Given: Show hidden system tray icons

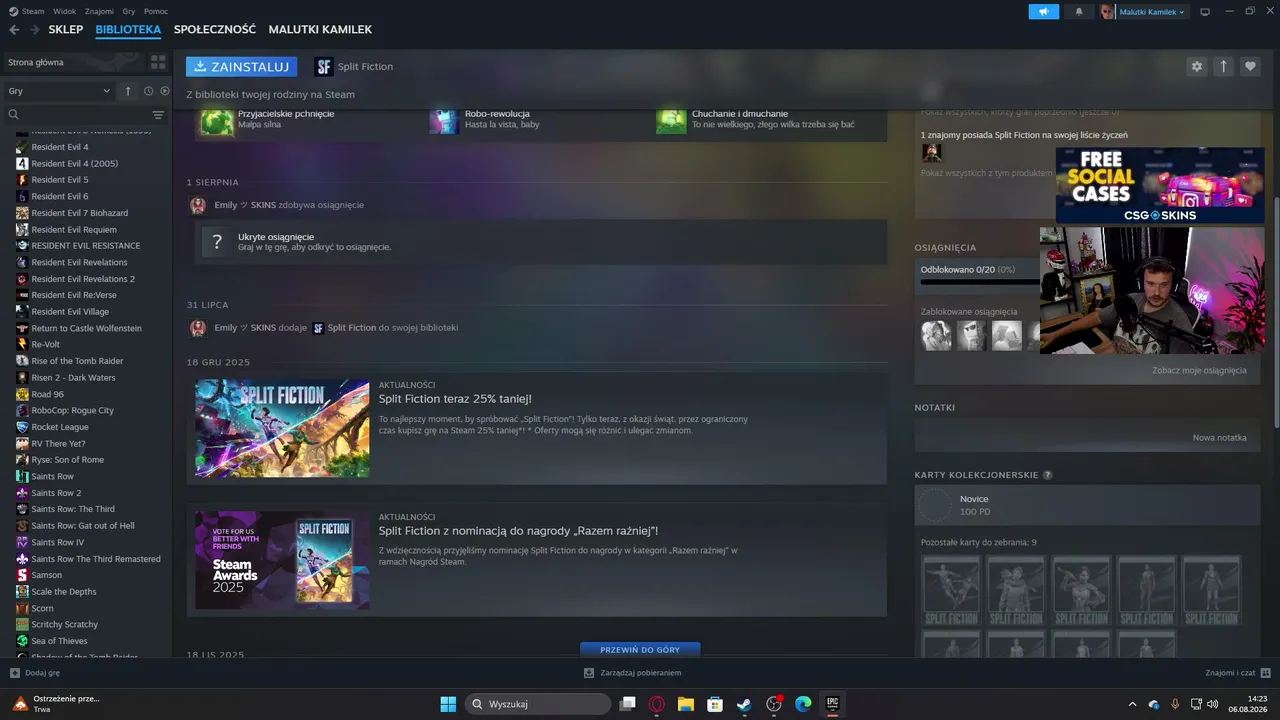Looking at the screenshot, I should pyautogui.click(x=1132, y=704).
